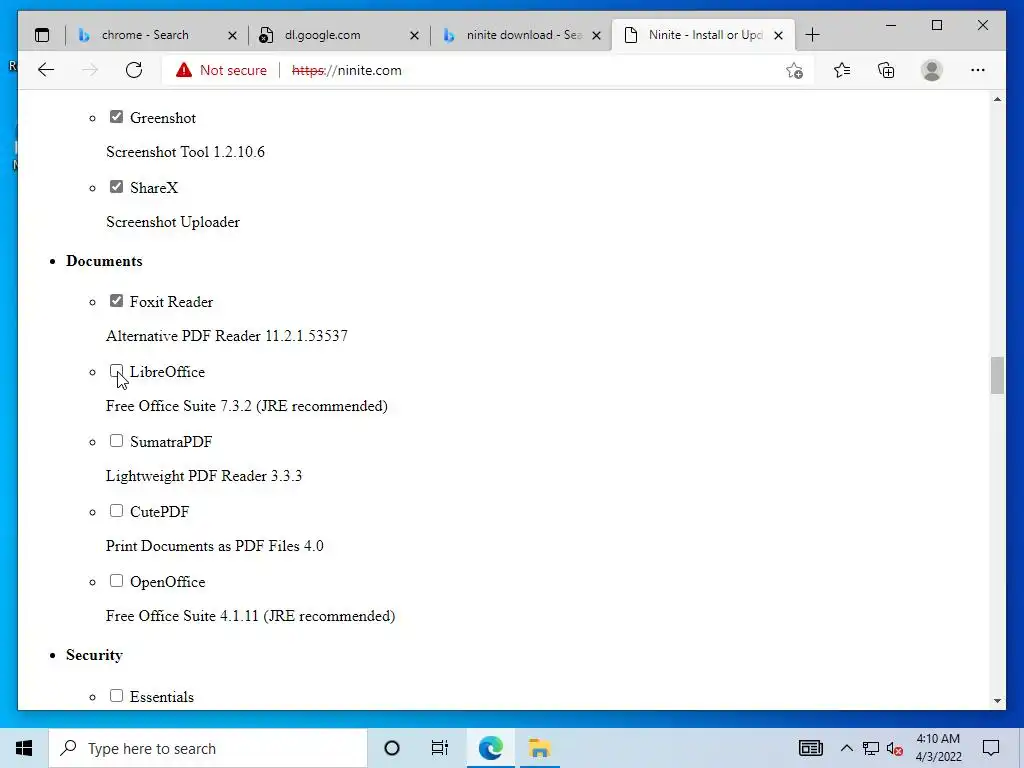This screenshot has width=1024, height=768.
Task: Open the notification center icon
Action: click(x=991, y=748)
